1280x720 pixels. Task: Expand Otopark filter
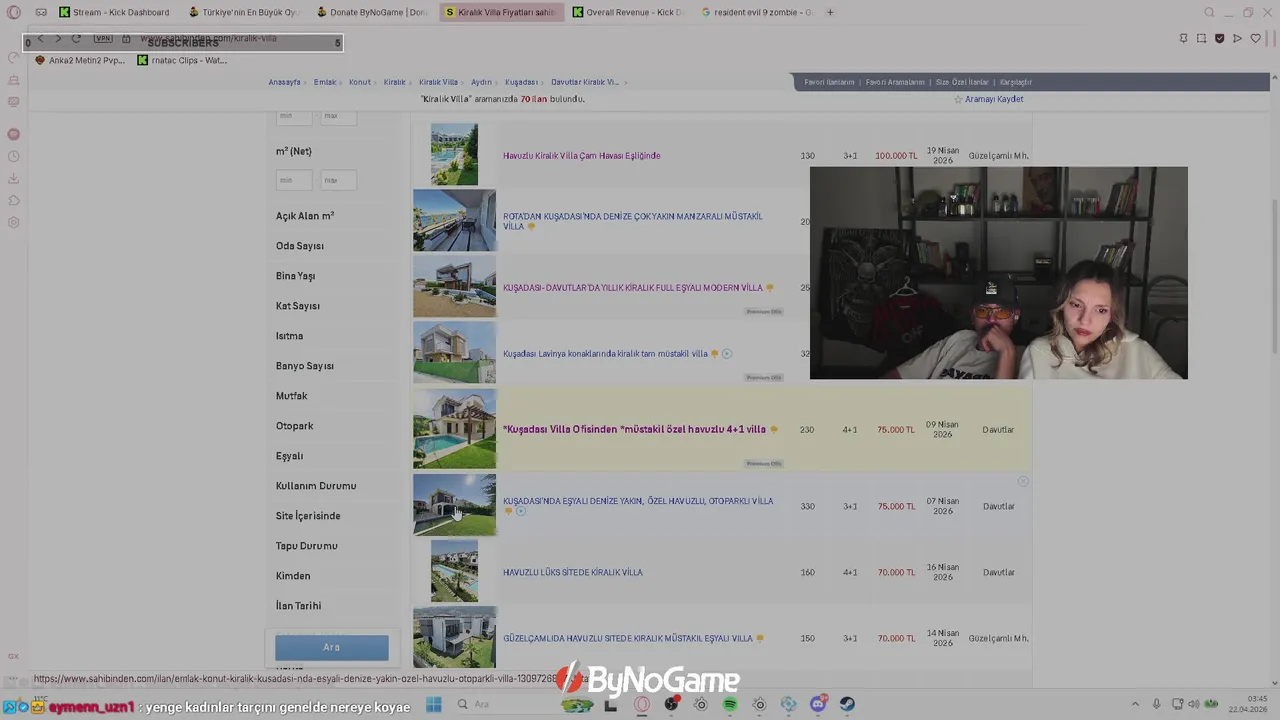pyautogui.click(x=294, y=426)
